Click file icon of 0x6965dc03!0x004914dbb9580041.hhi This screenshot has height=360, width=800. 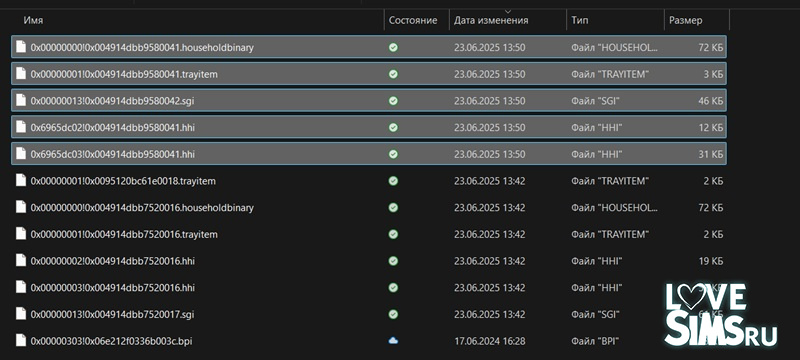click(21, 153)
